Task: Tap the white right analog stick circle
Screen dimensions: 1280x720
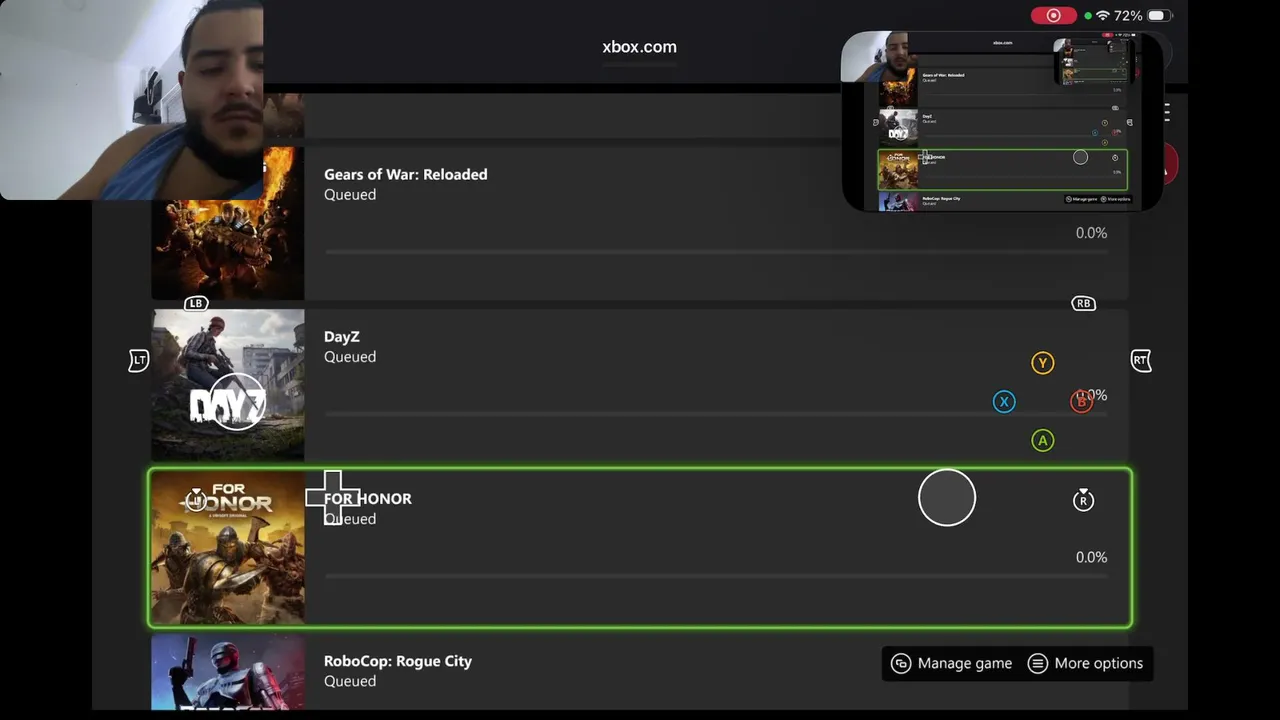Action: point(947,497)
